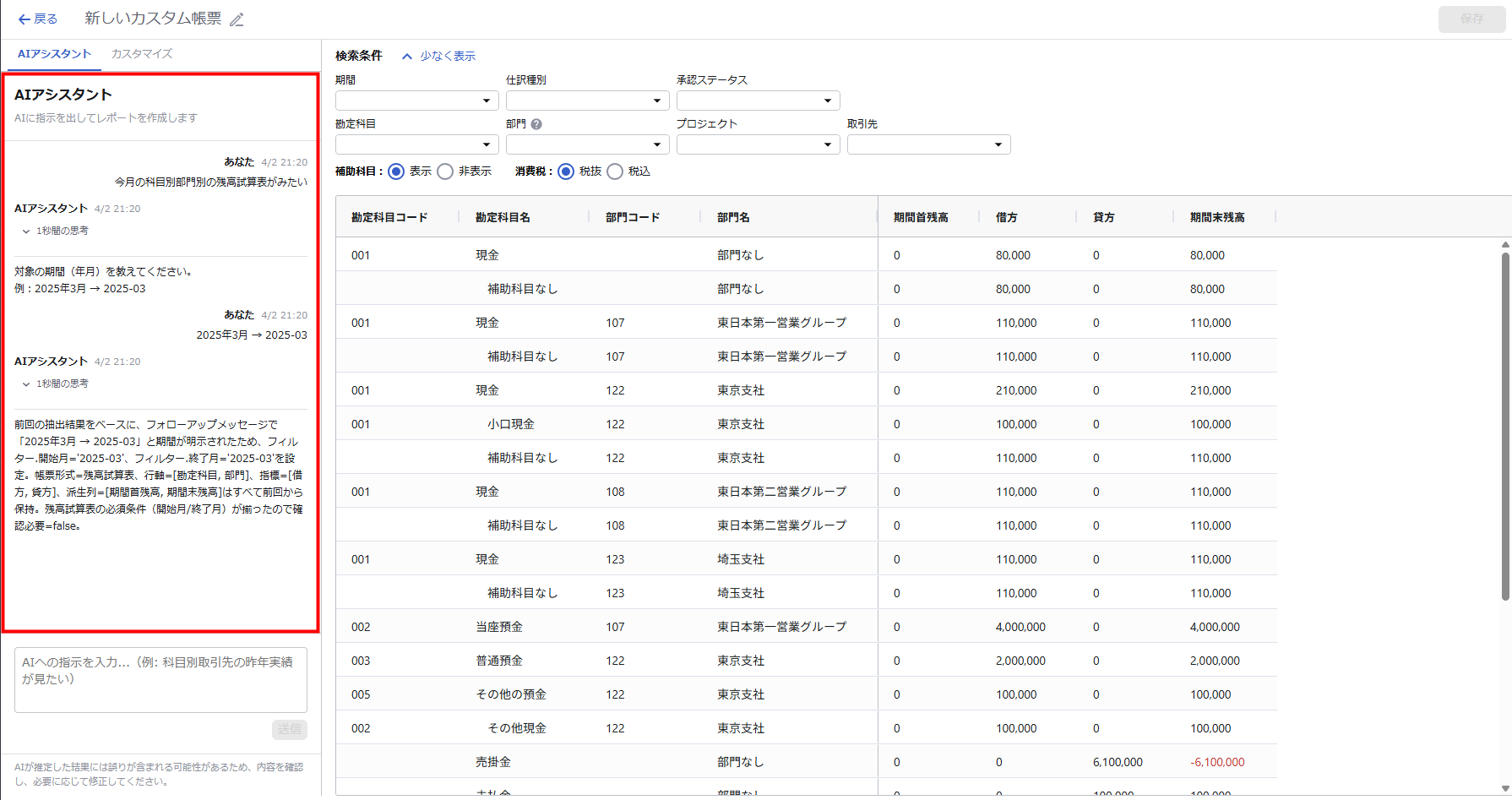Viewport: 1512px width, 800px height.
Task: Collapse search conditions with 少なく表示 chevron
Action: coord(407,57)
